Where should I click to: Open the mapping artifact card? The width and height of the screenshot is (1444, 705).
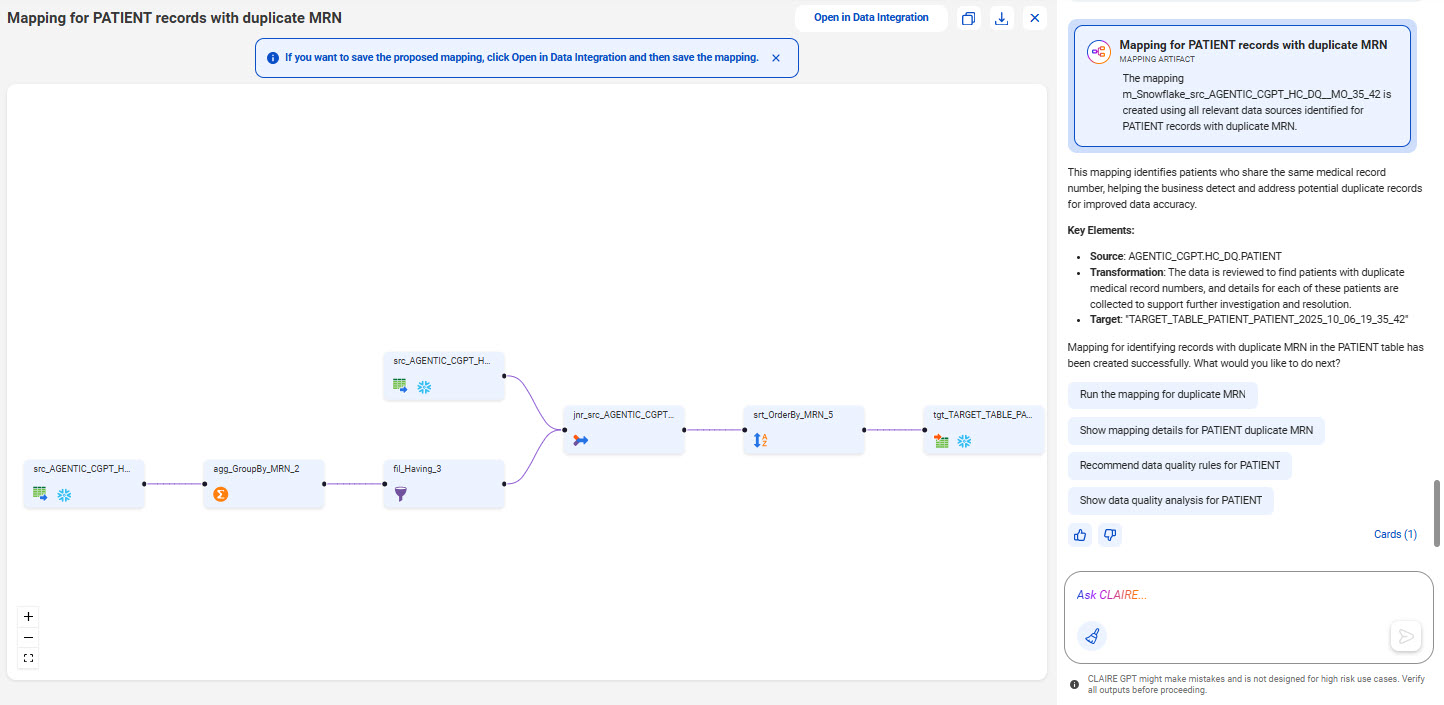coord(1242,87)
